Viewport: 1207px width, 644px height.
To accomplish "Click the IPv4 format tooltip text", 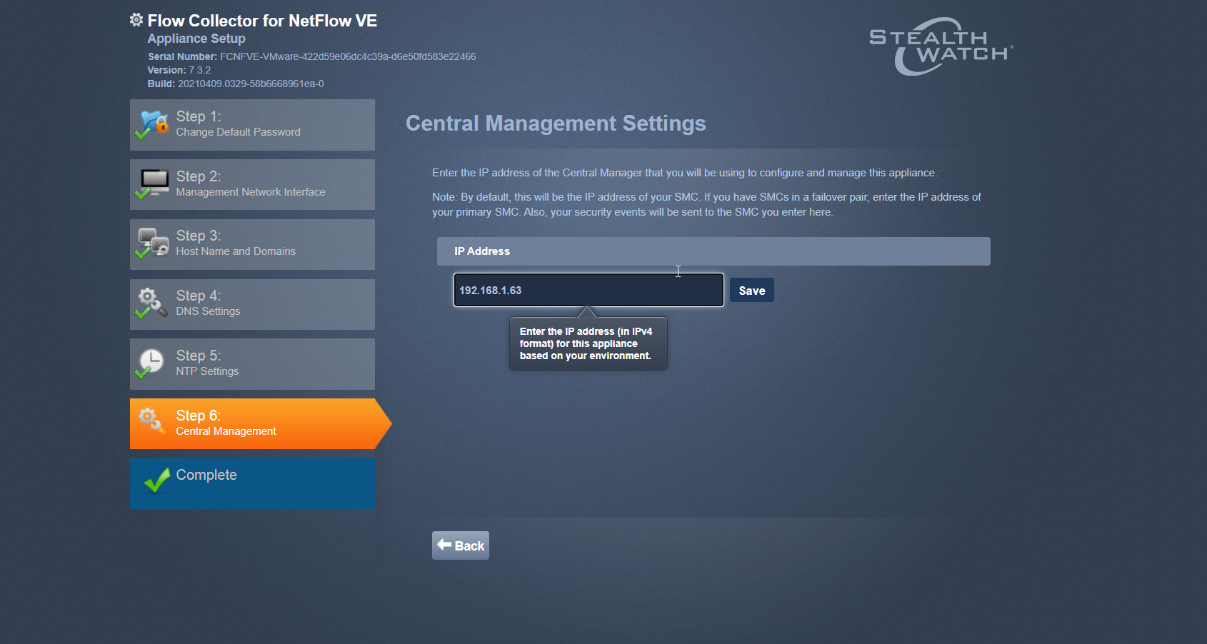I will coord(588,343).
